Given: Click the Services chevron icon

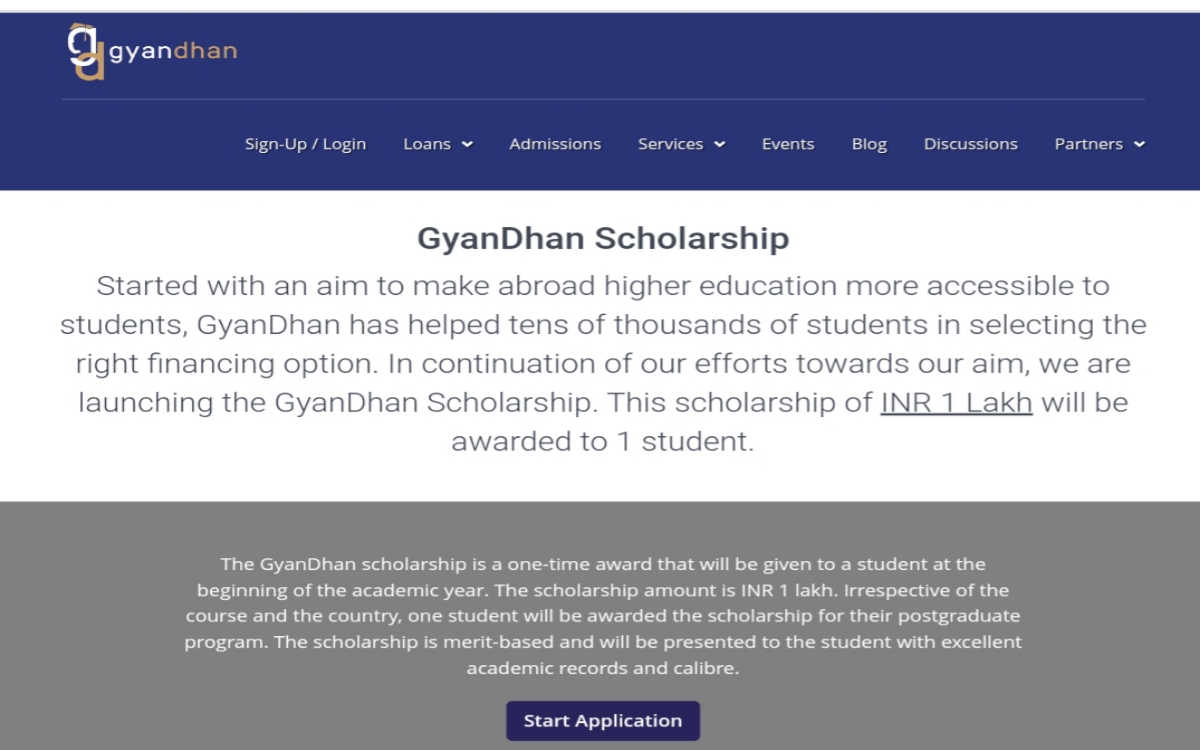Looking at the screenshot, I should point(721,144).
